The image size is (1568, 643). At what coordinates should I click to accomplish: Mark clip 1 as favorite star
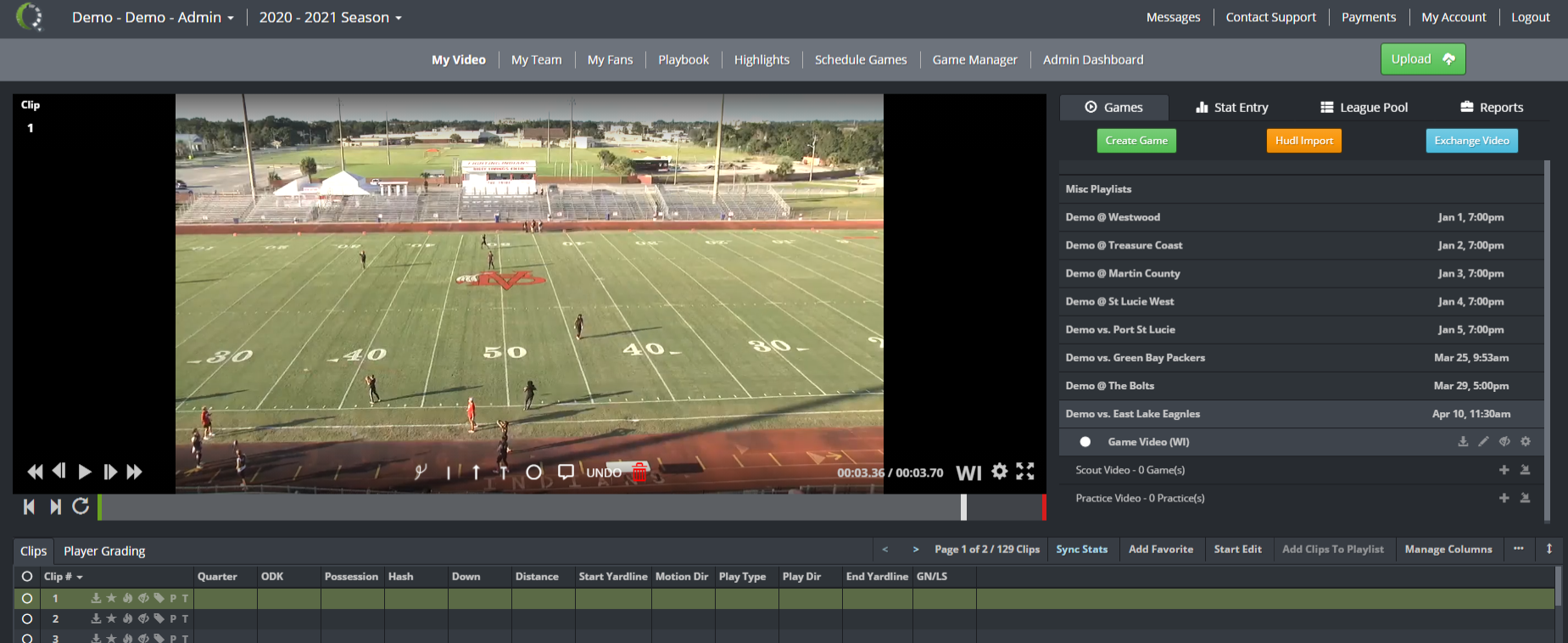pos(111,598)
